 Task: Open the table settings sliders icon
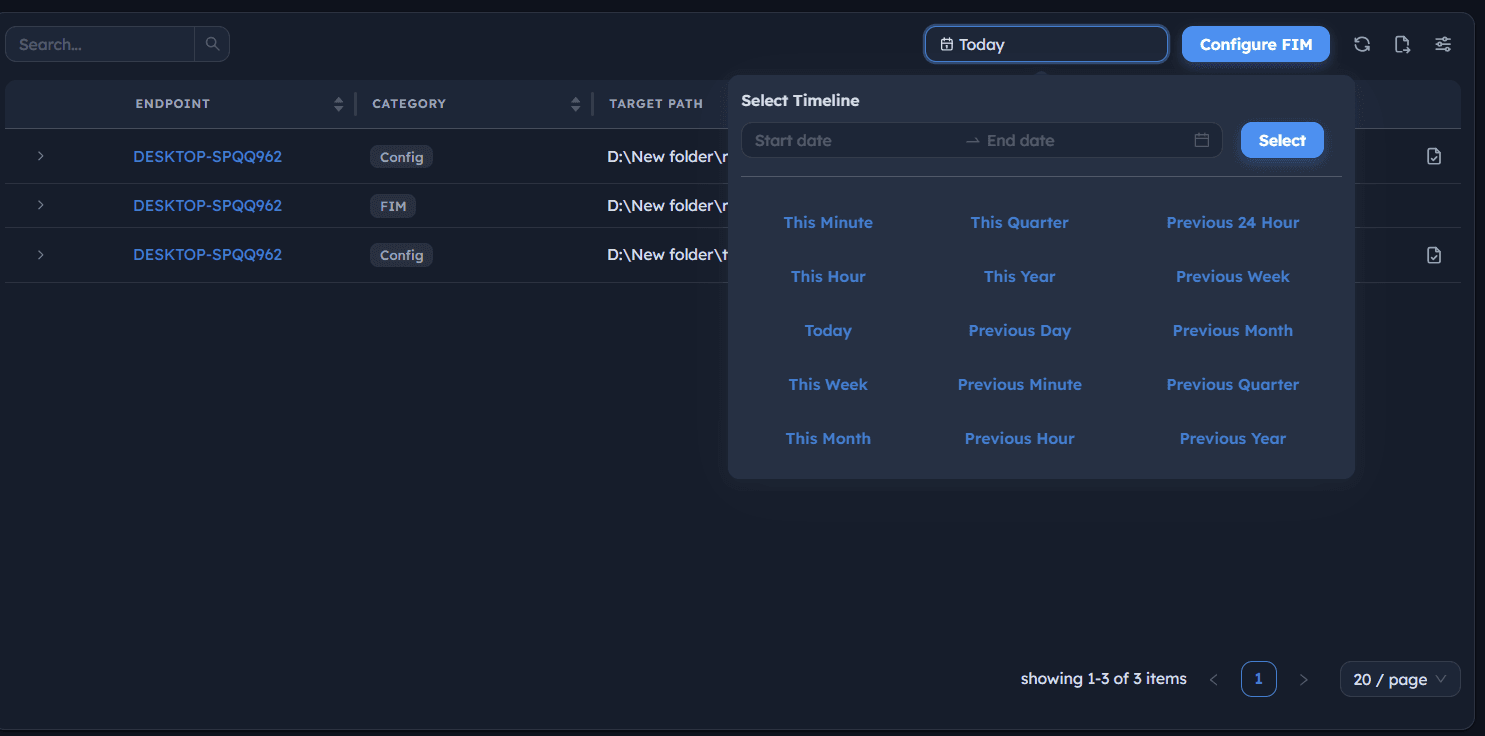tap(1443, 44)
